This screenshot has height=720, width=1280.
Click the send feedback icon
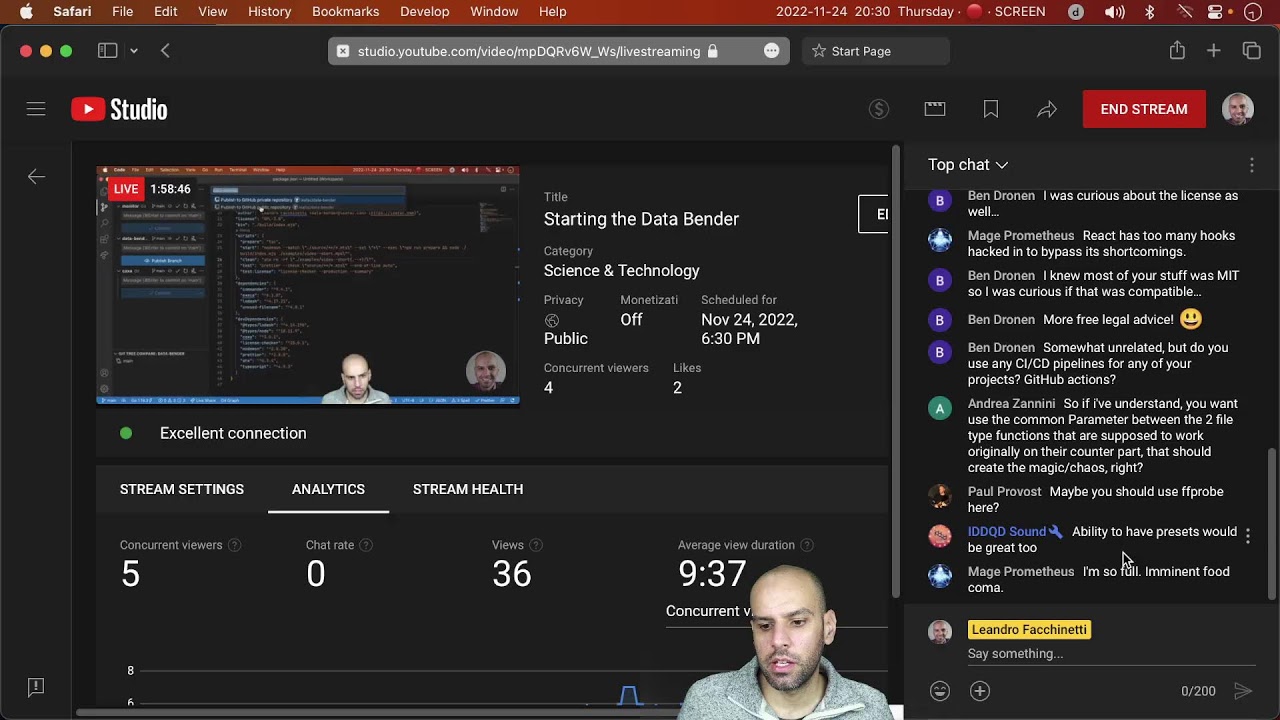click(x=36, y=686)
